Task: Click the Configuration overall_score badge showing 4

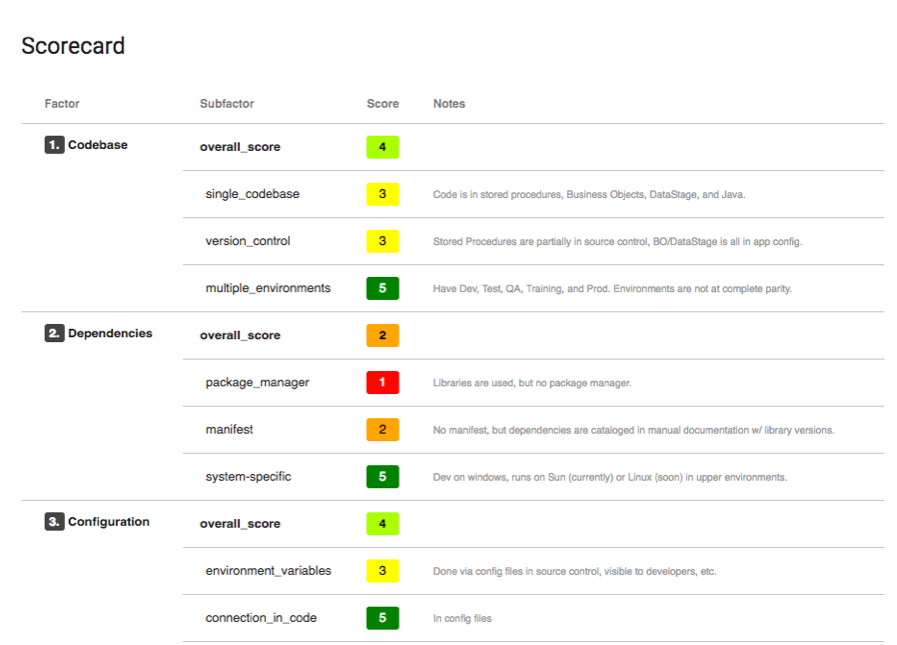Action: [x=383, y=524]
